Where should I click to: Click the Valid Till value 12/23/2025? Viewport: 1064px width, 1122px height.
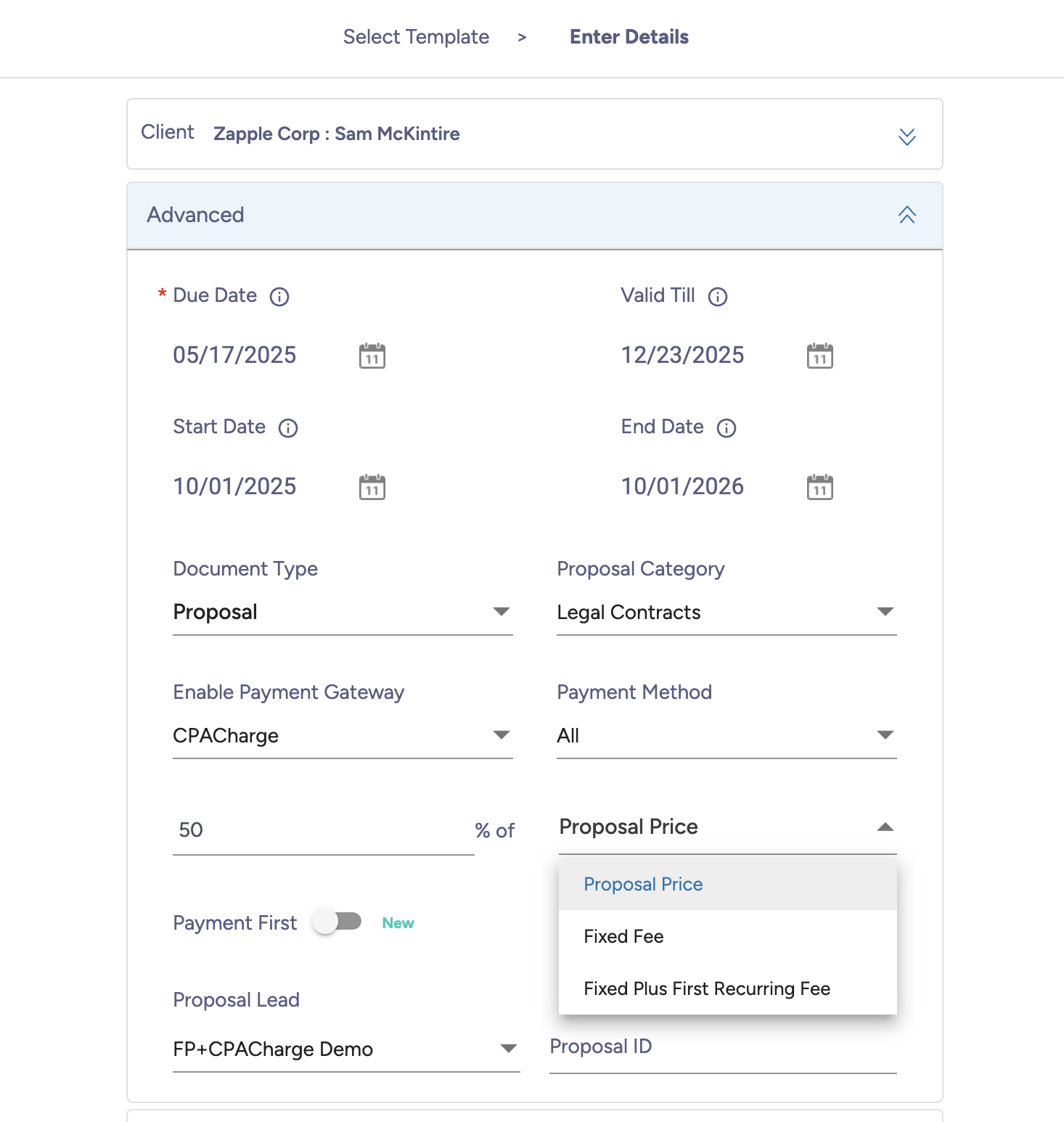(x=682, y=355)
